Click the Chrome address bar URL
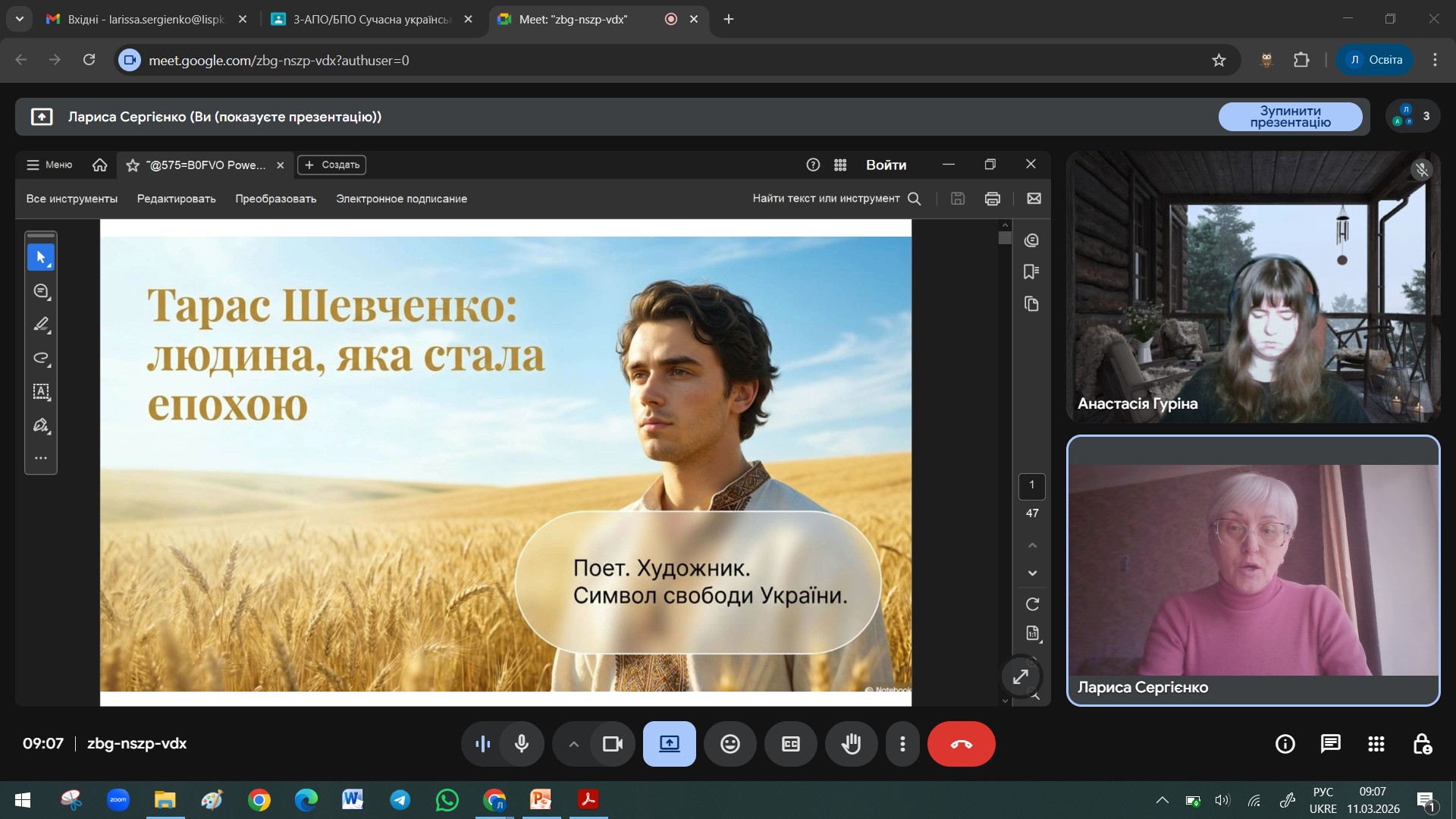 tap(279, 60)
